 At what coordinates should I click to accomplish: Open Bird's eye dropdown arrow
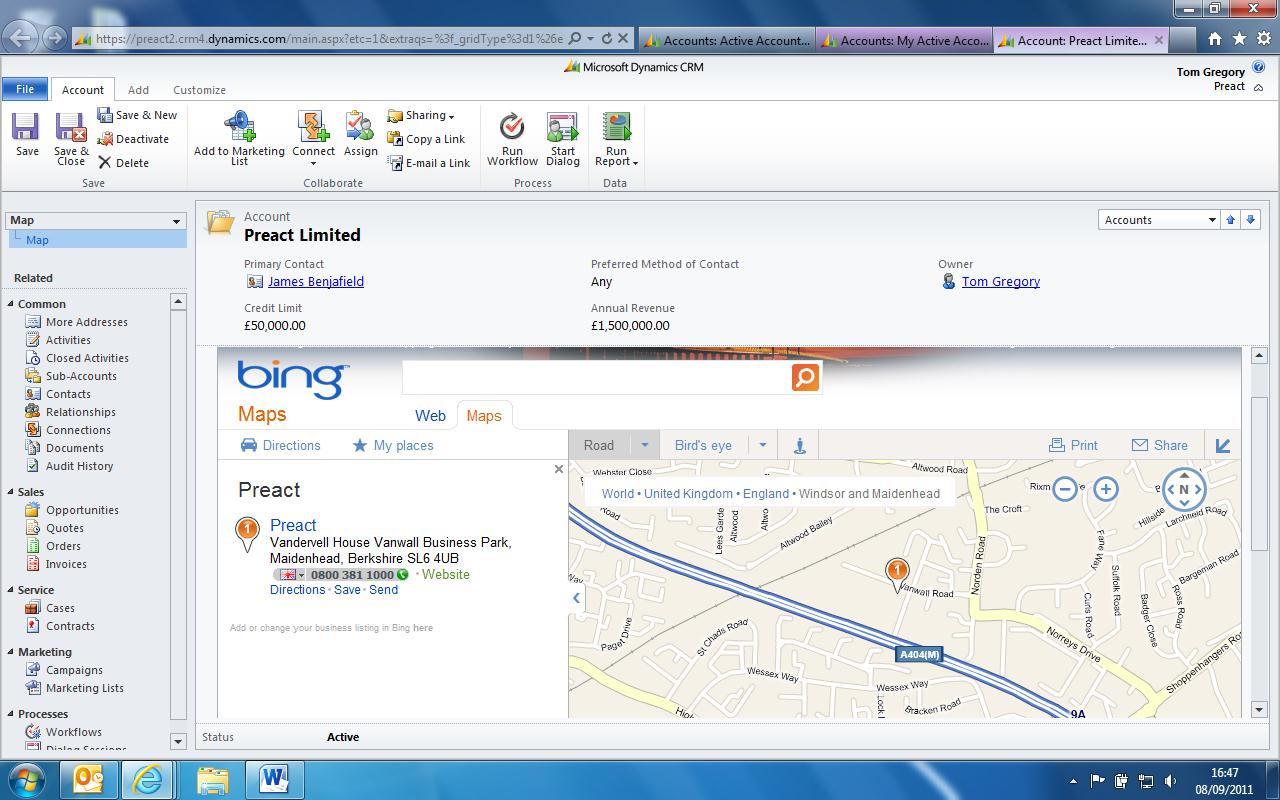[x=763, y=445]
